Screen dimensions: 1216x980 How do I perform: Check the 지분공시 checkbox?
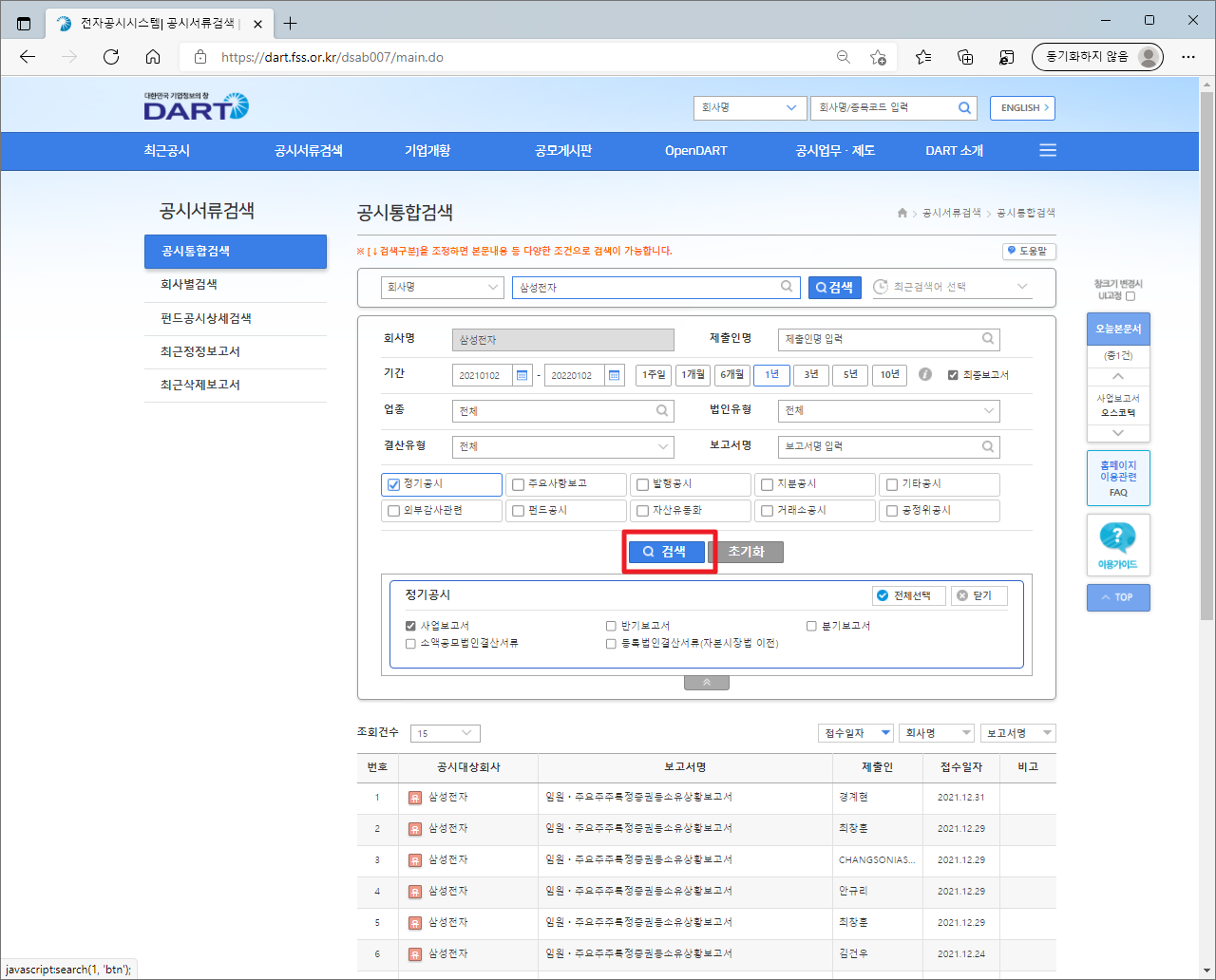[x=767, y=484]
